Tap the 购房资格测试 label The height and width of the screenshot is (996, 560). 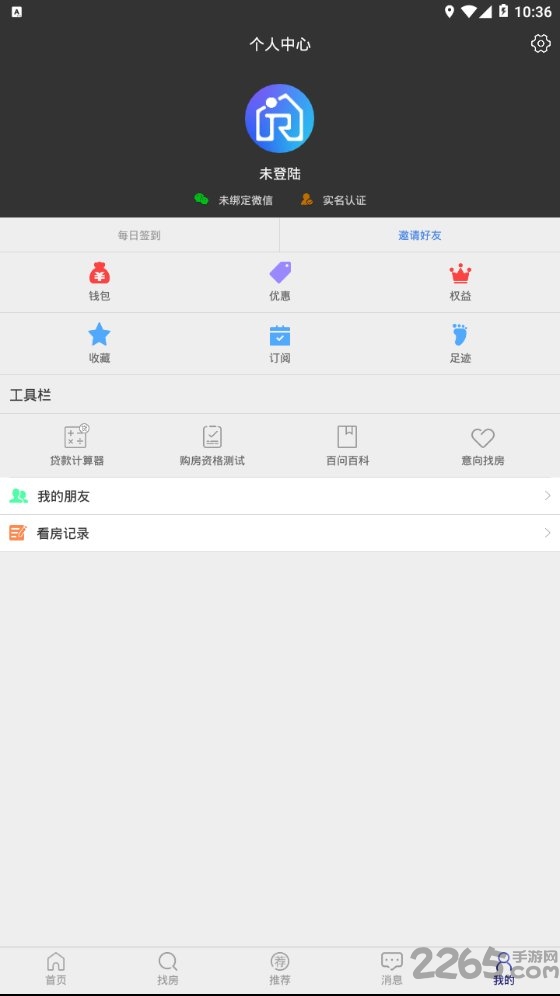click(212, 461)
